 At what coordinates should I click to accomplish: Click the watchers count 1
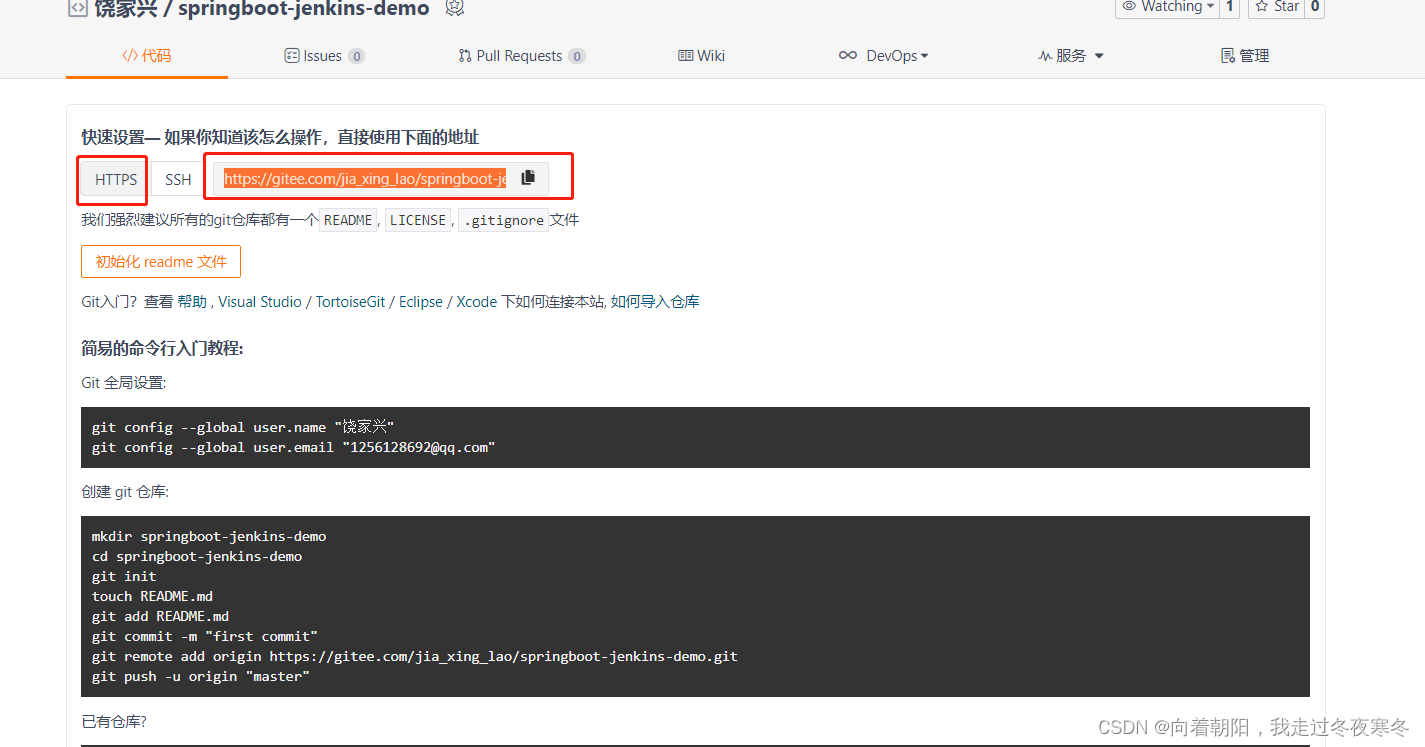pyautogui.click(x=1230, y=8)
